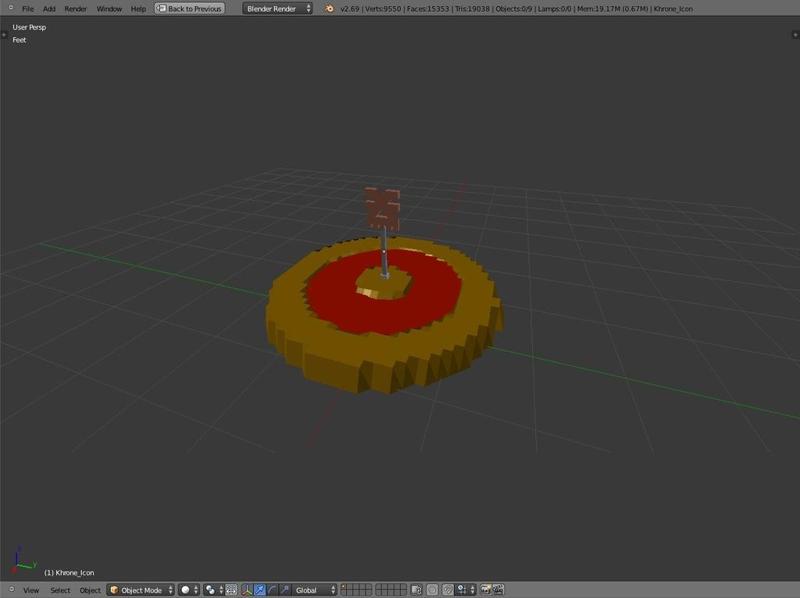Open the View menu in 3D header
The width and height of the screenshot is (800, 598).
pyautogui.click(x=31, y=590)
